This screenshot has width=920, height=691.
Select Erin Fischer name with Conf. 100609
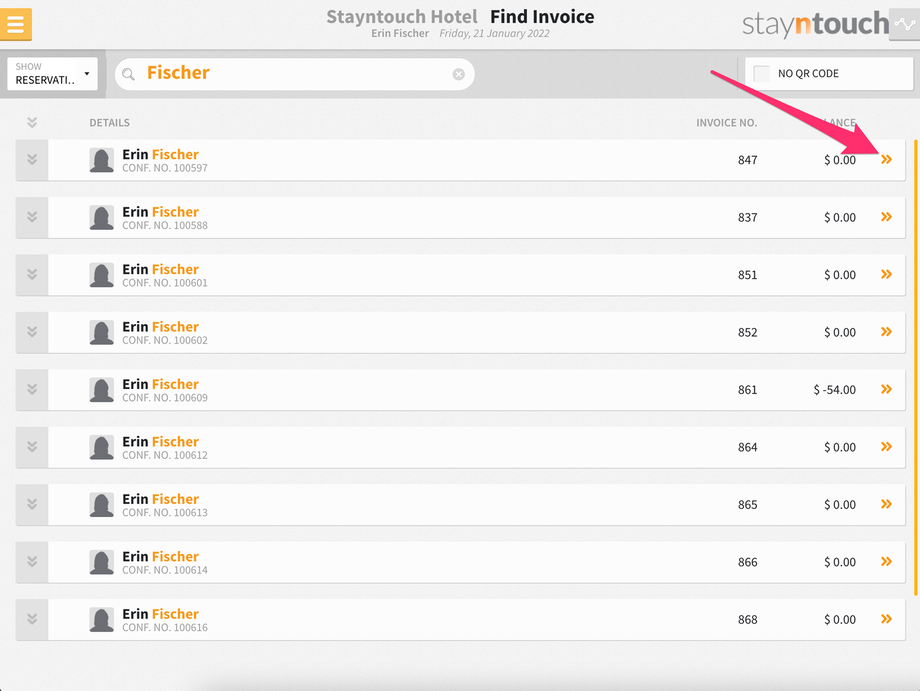(x=160, y=384)
